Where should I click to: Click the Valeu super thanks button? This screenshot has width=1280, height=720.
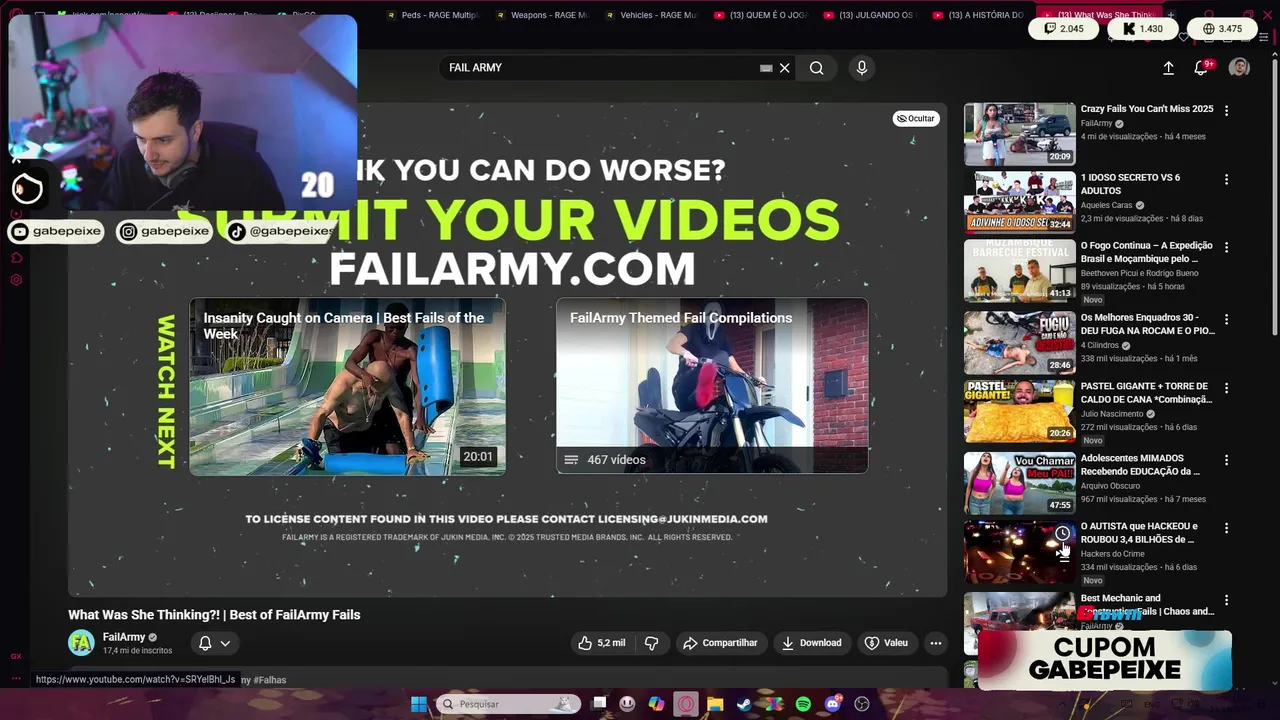coord(886,643)
